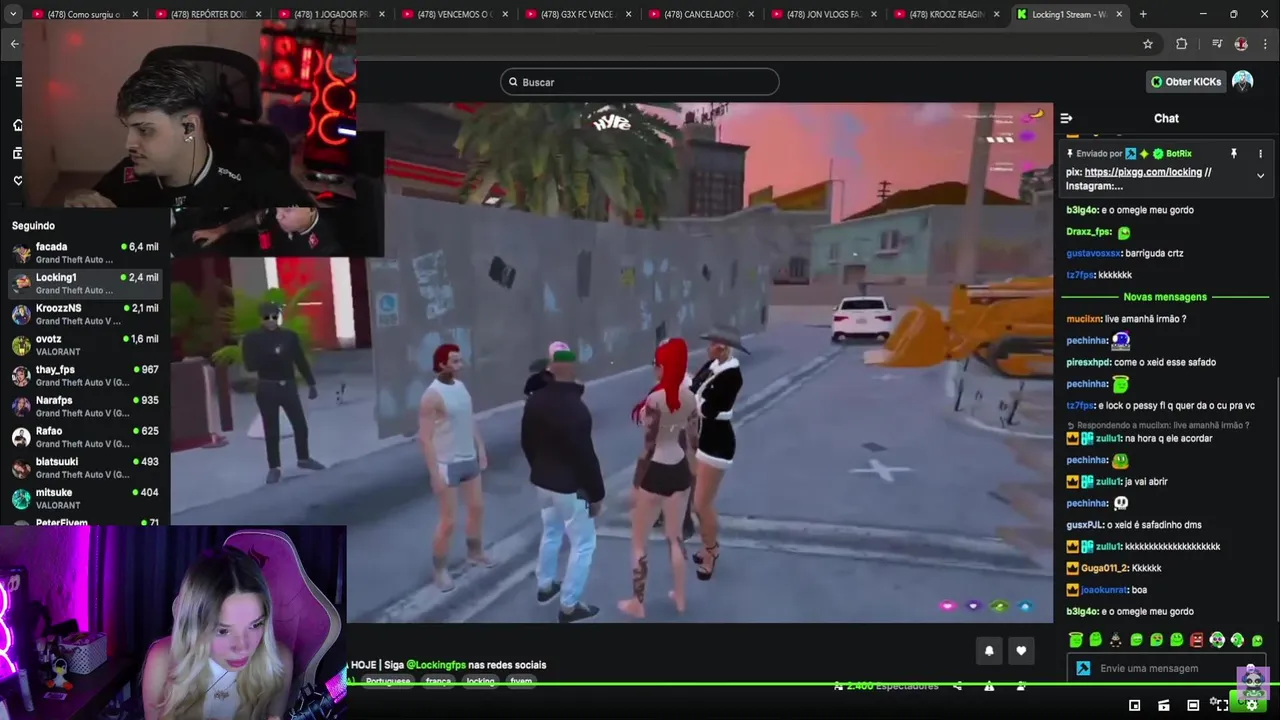This screenshot has width=1280, height=720.
Task: Focus the Buscar search field
Action: click(640, 82)
